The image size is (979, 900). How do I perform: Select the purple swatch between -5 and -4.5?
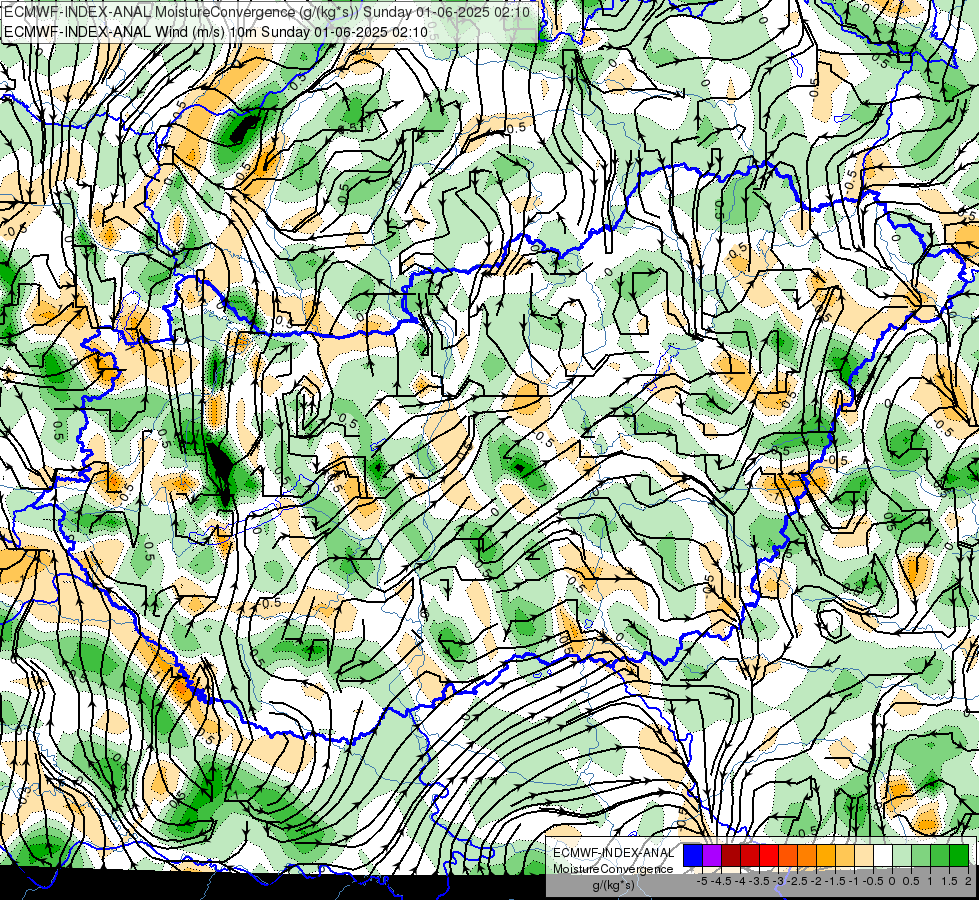712,856
